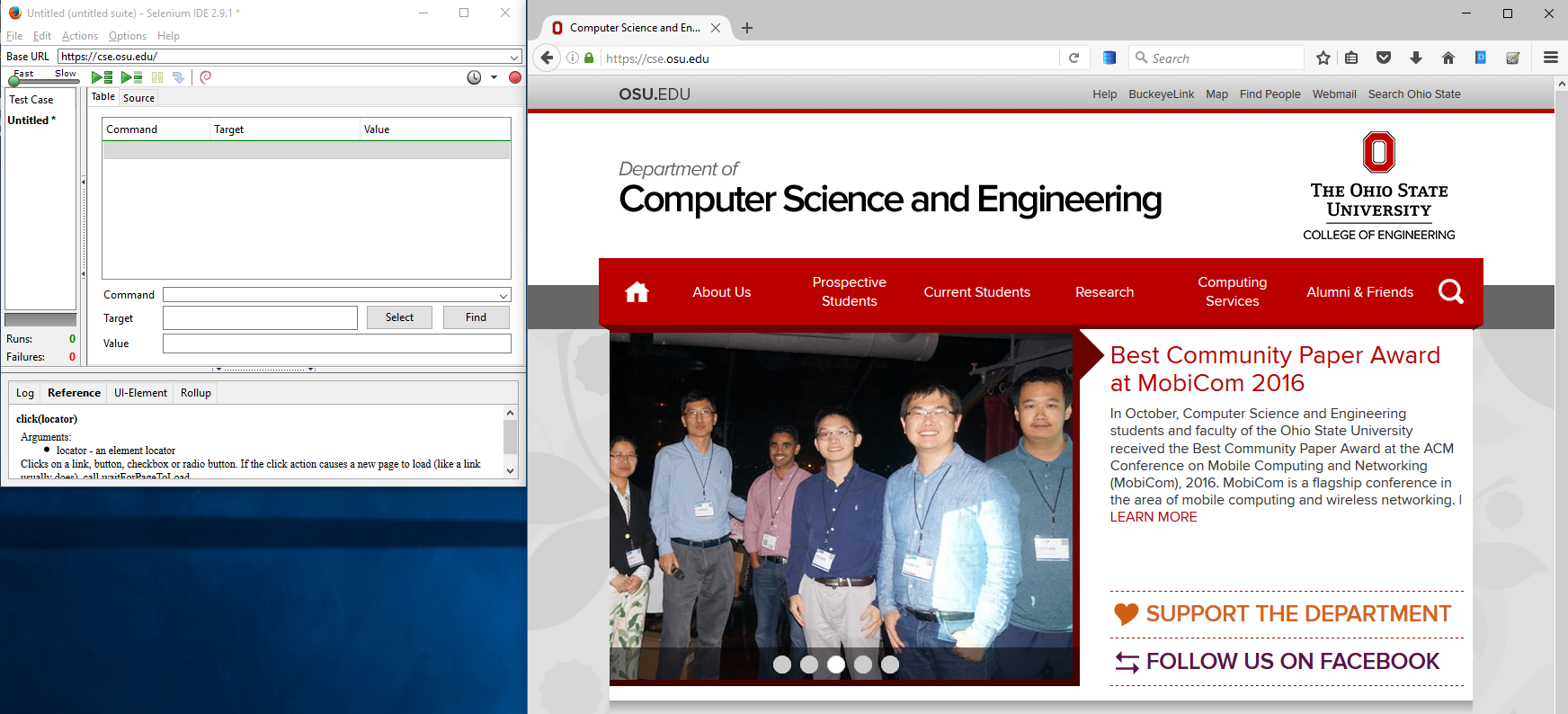Image resolution: width=1568 pixels, height=714 pixels.
Task: Open the Research navigation item
Action: pos(1104,292)
